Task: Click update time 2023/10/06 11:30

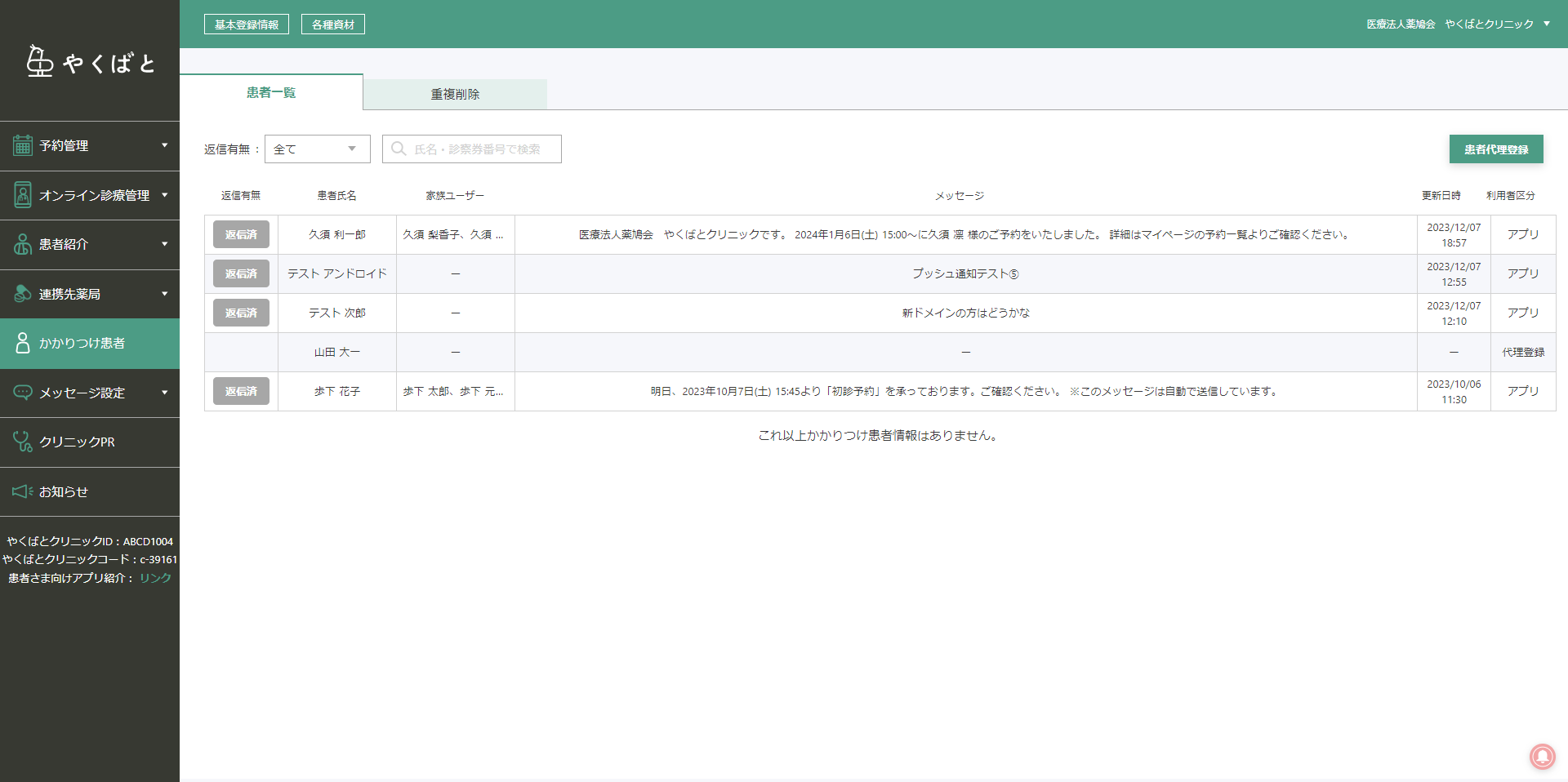Action: click(1454, 392)
